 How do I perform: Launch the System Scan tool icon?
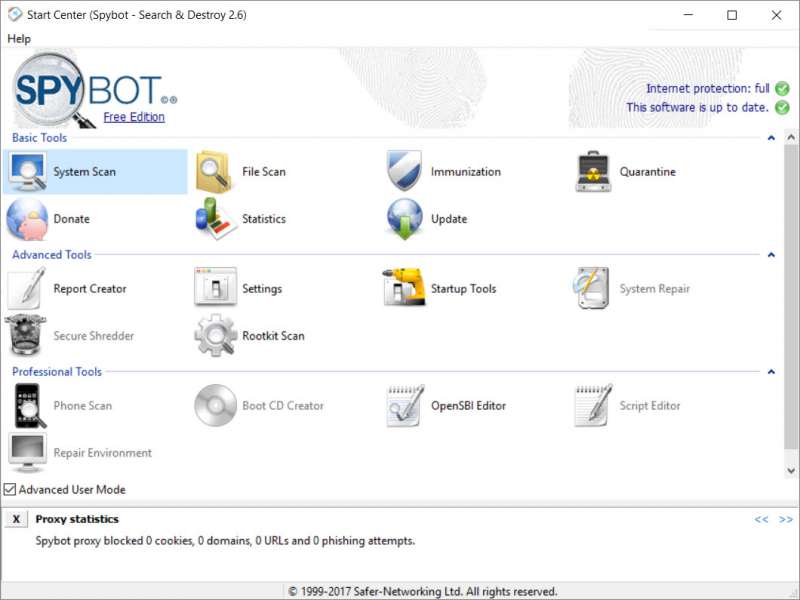pos(28,172)
